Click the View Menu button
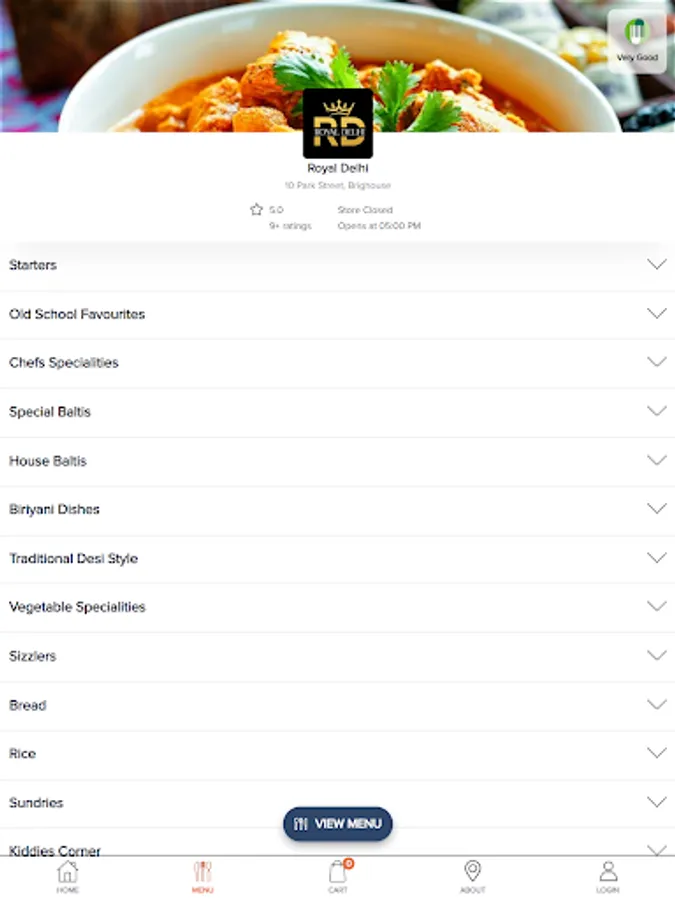The height and width of the screenshot is (900, 675). click(338, 824)
